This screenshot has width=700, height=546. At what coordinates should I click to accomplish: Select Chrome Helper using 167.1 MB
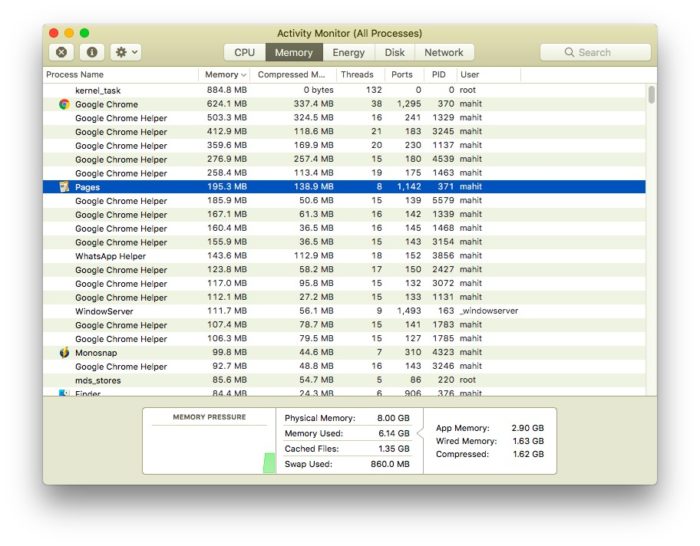[x=344, y=214]
